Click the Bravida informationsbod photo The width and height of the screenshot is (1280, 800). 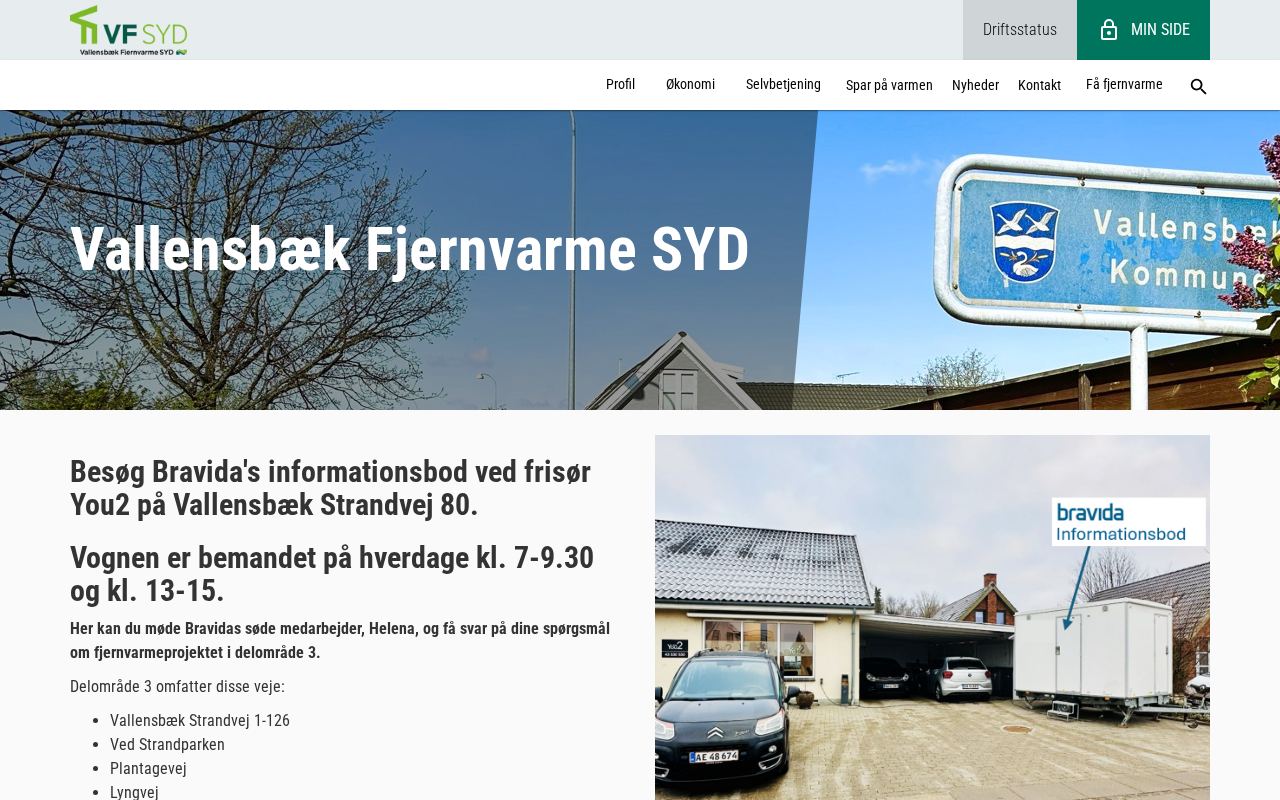[x=932, y=617]
